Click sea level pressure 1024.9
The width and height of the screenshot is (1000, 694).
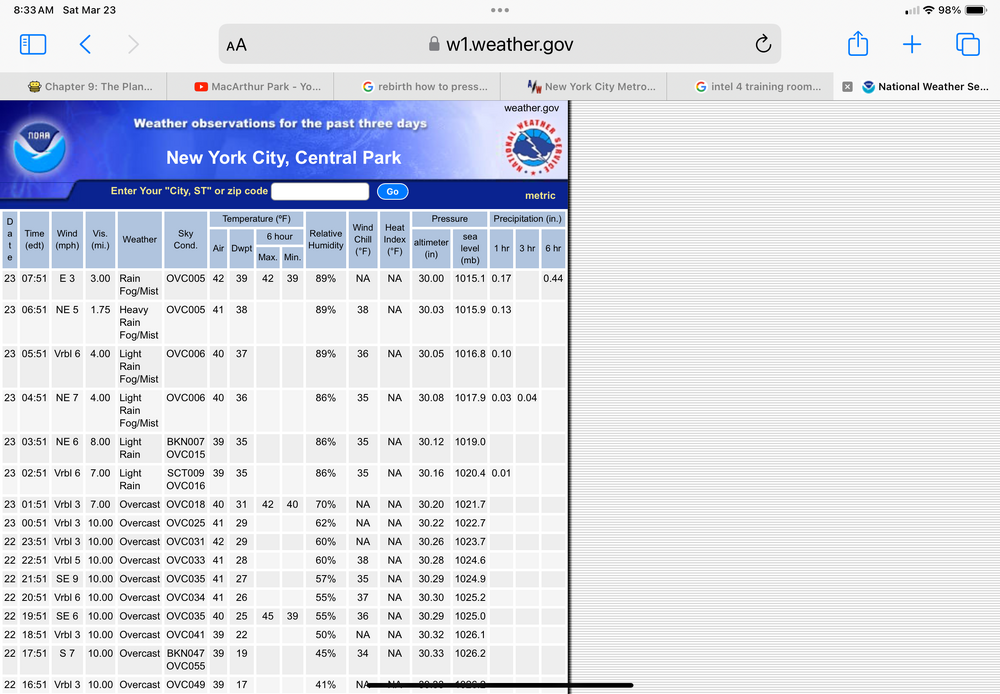pyautogui.click(x=470, y=579)
